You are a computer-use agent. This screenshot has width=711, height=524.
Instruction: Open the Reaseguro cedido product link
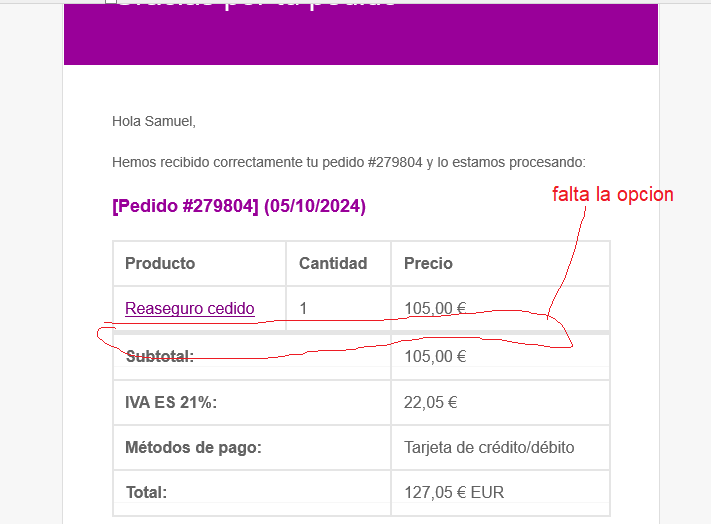click(190, 308)
